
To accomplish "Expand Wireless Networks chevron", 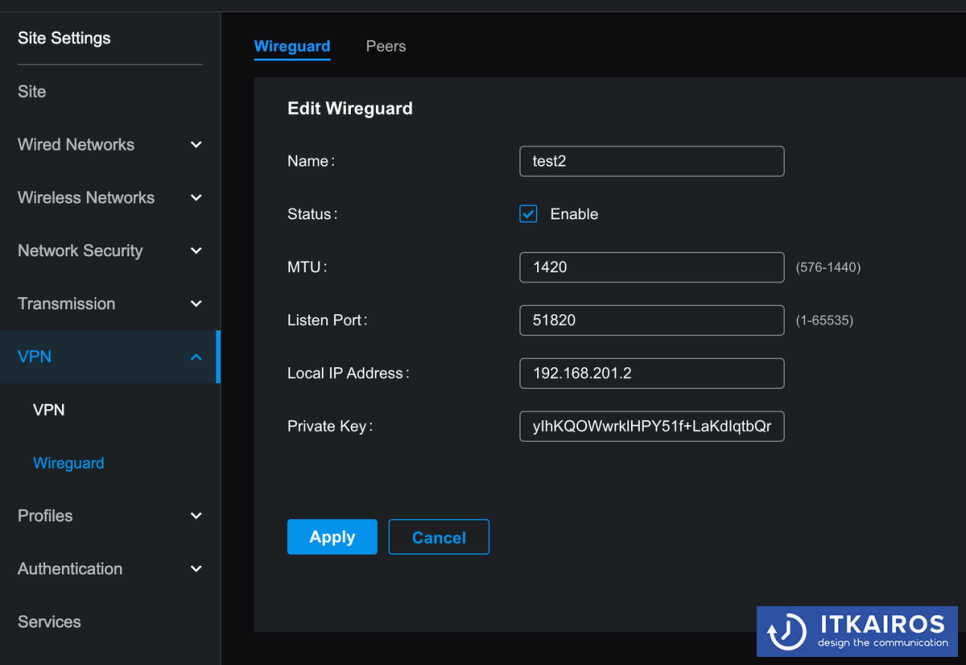I will [x=196, y=198].
